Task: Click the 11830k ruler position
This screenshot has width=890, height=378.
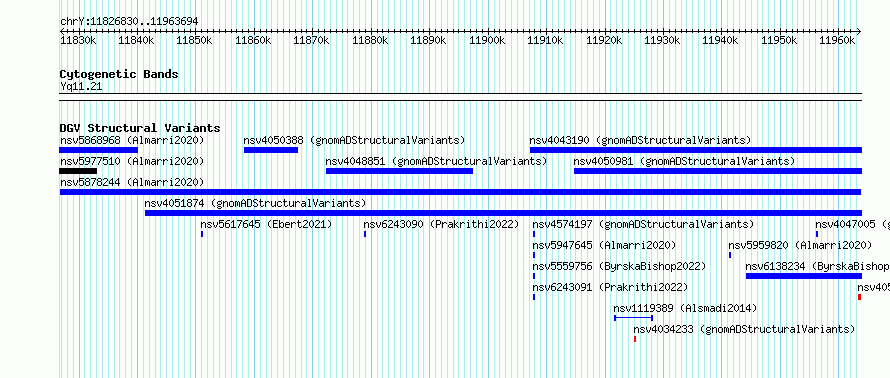Action: (x=78, y=40)
